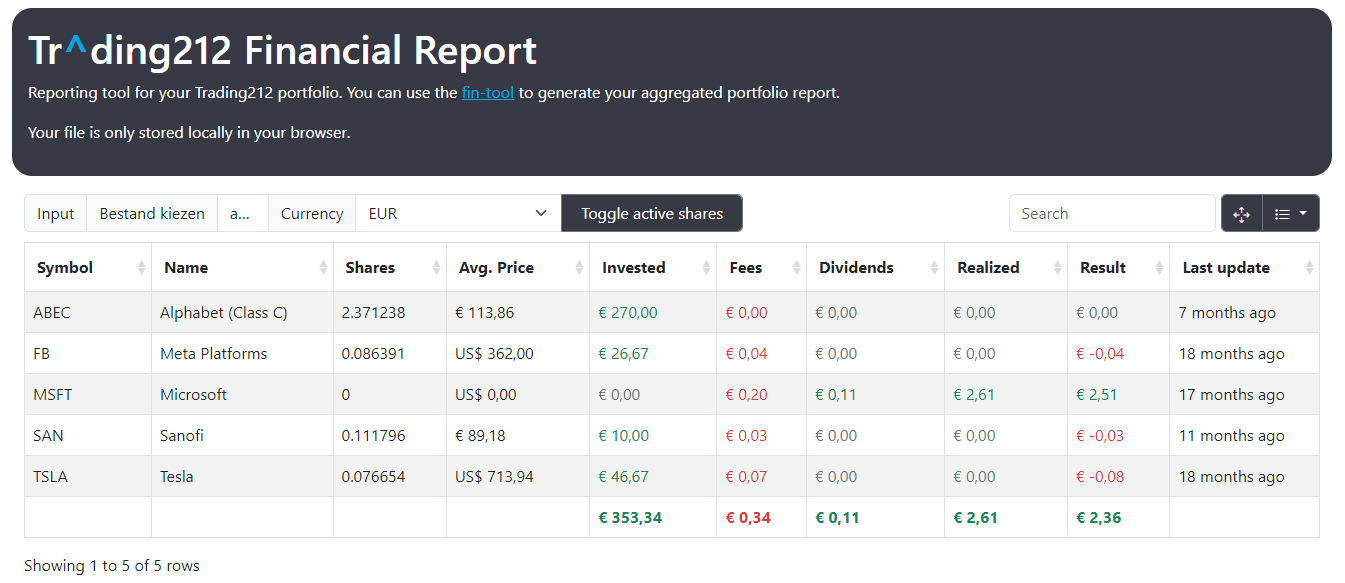This screenshot has width=1345, height=583.
Task: Sort by Last update column arrows
Action: click(x=1309, y=268)
